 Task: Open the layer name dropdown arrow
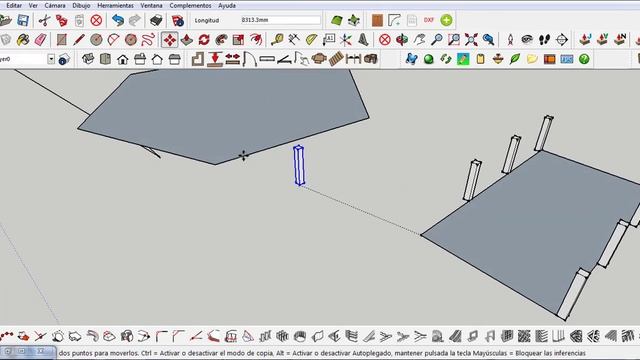coord(51,59)
